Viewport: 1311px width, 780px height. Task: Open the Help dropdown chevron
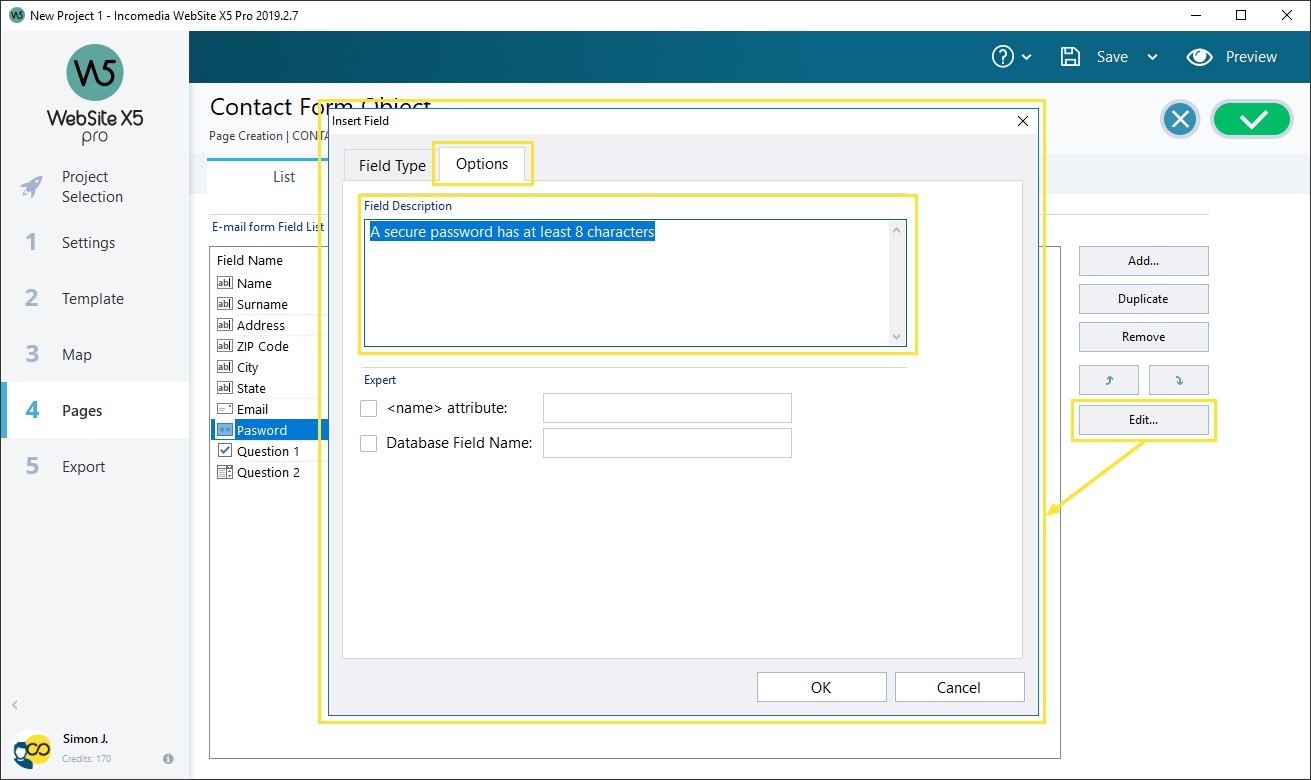pos(1027,57)
